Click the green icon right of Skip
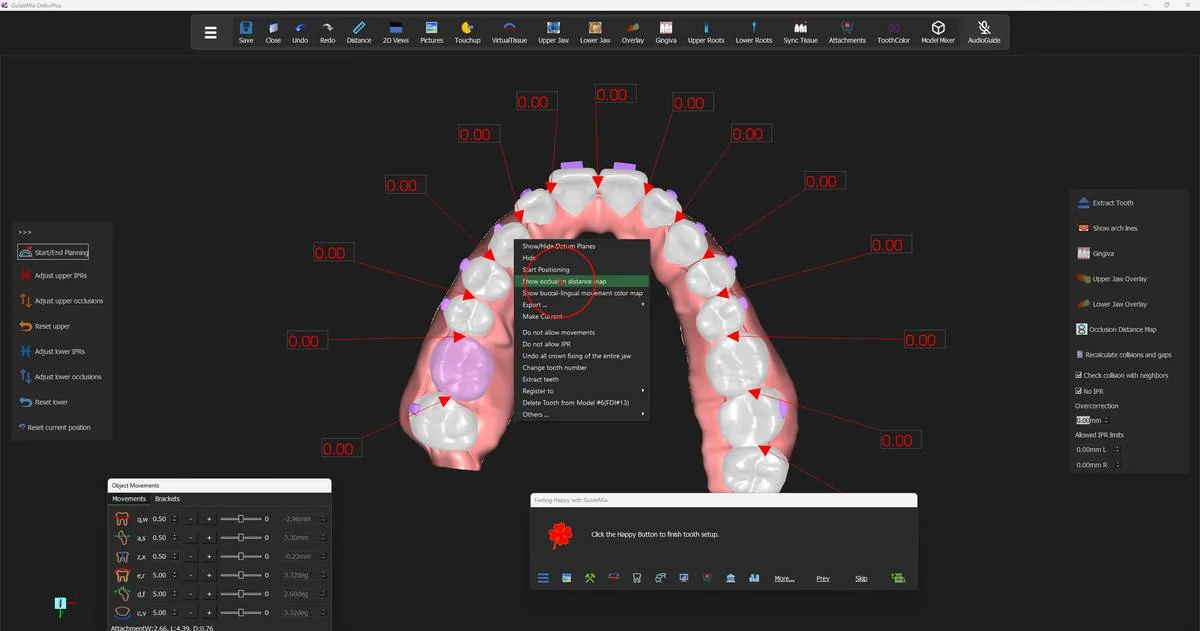Screen dimensions: 1200x631 898,578
